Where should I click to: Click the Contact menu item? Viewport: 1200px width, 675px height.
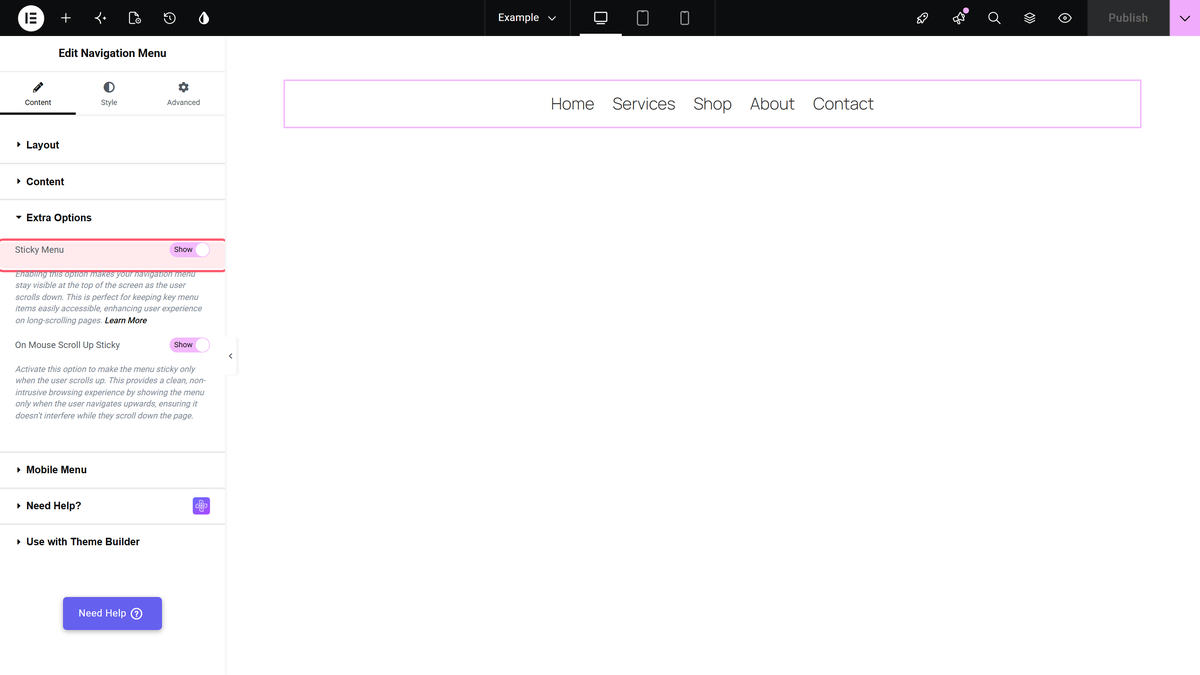click(x=843, y=104)
